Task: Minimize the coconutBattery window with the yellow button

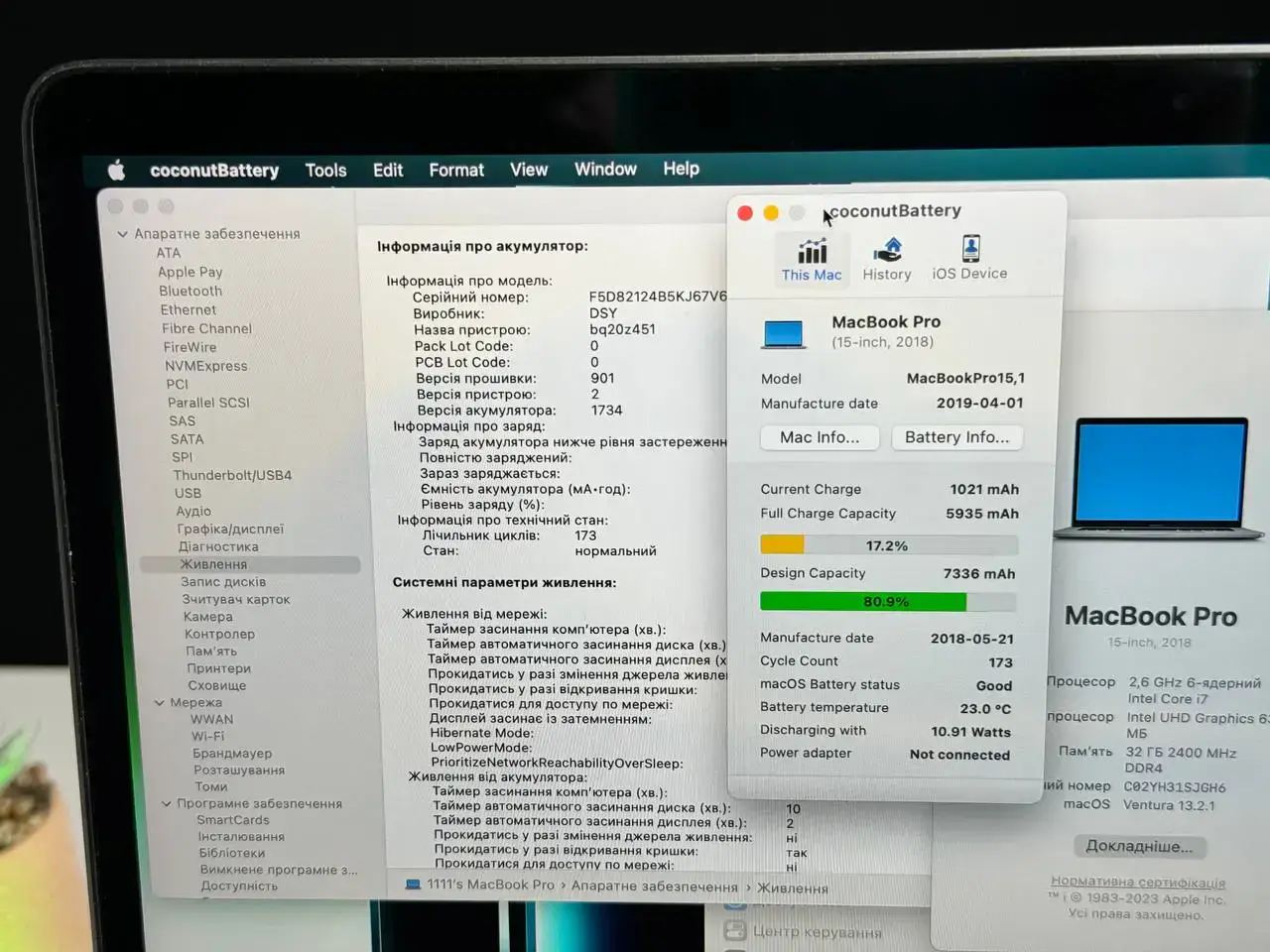Action: tap(771, 212)
